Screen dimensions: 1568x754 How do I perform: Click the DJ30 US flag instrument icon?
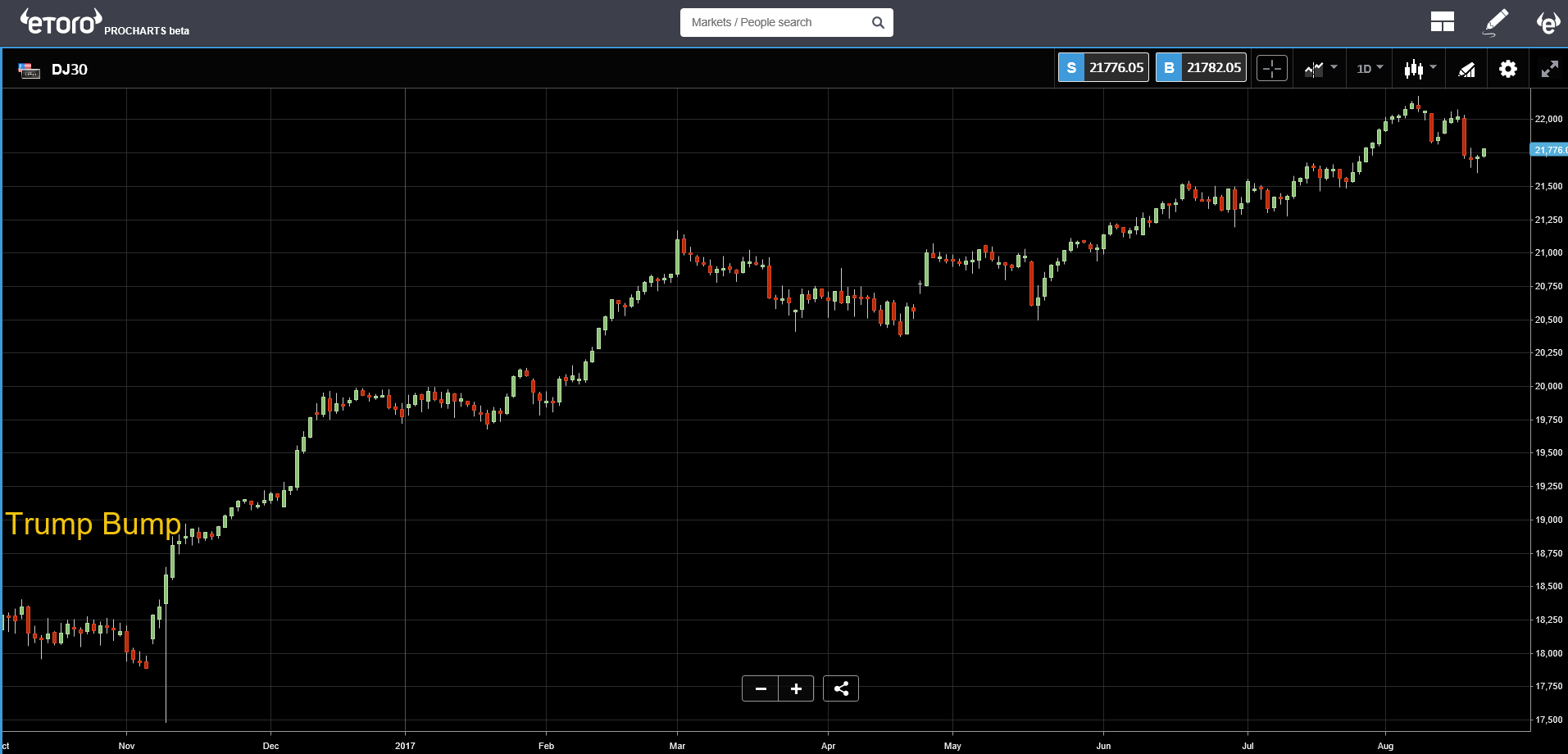[x=30, y=70]
